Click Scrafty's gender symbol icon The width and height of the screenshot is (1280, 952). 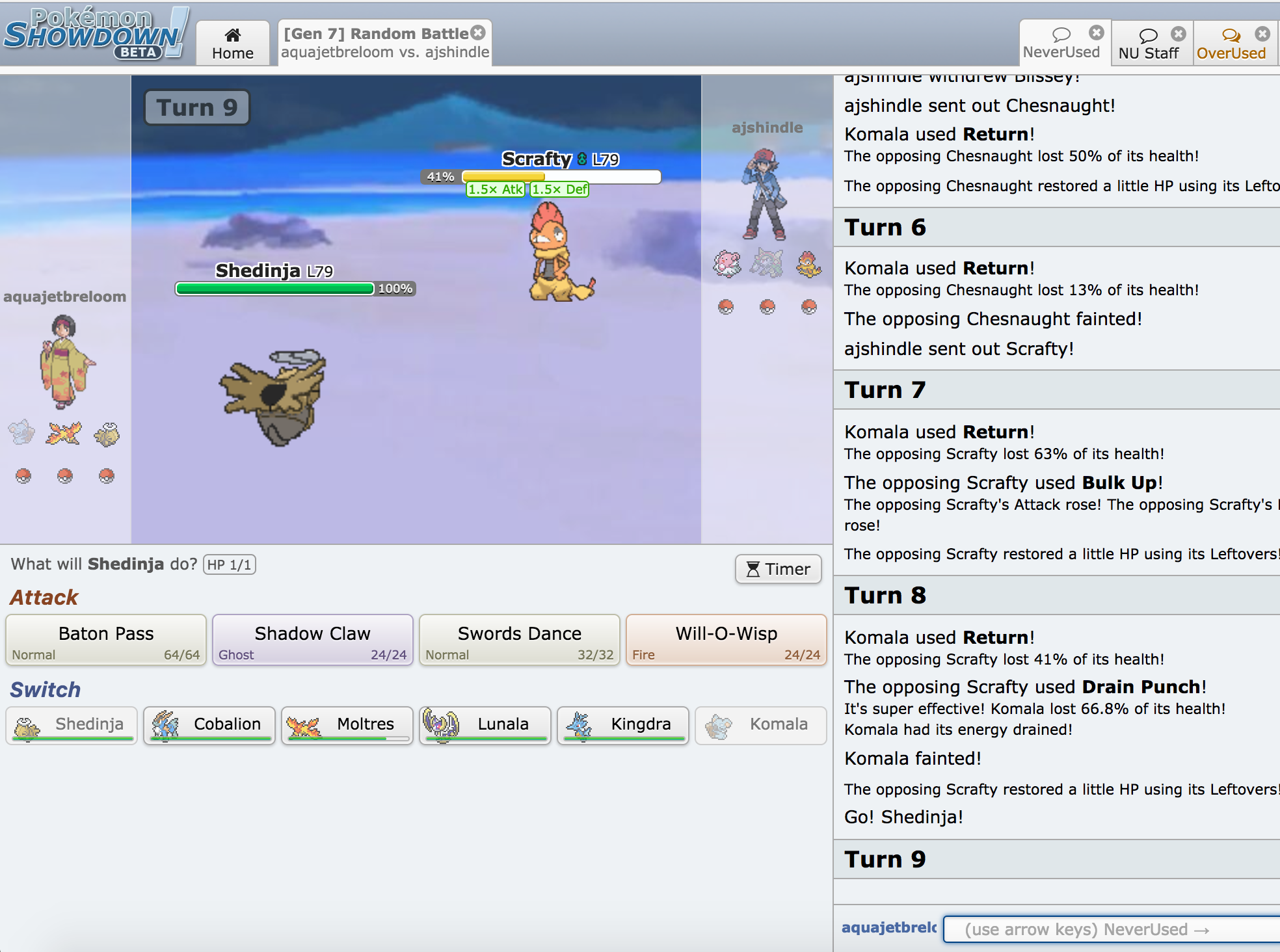581,159
